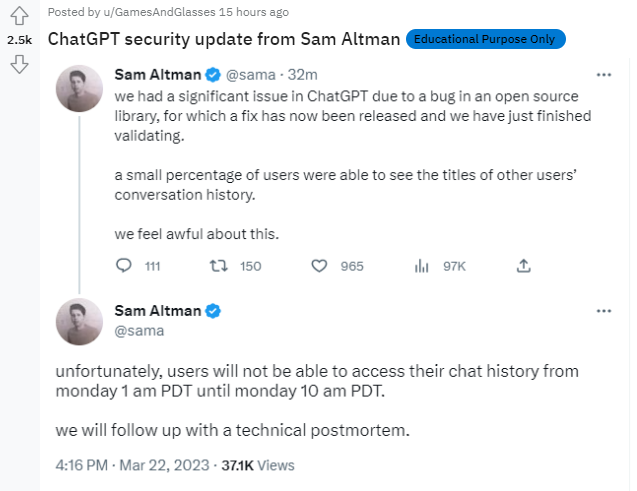Click the 37.1K Views count
The height and width of the screenshot is (491, 637).
tap(257, 465)
